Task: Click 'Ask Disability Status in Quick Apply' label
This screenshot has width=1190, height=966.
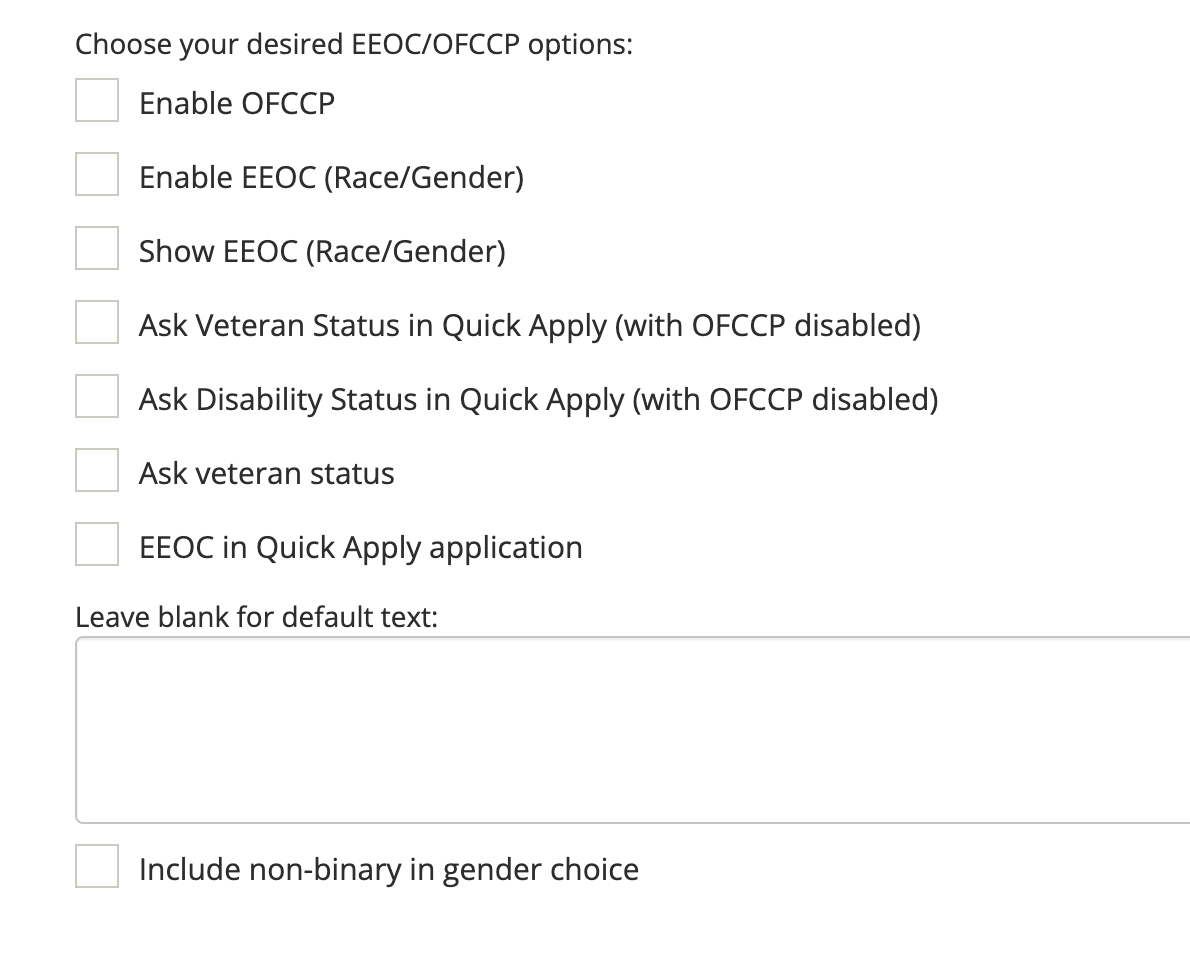Action: 538,399
